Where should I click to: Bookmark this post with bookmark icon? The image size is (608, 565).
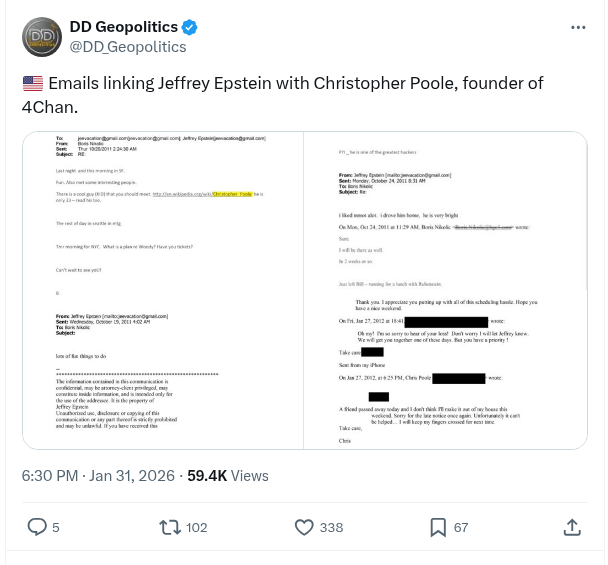438,527
